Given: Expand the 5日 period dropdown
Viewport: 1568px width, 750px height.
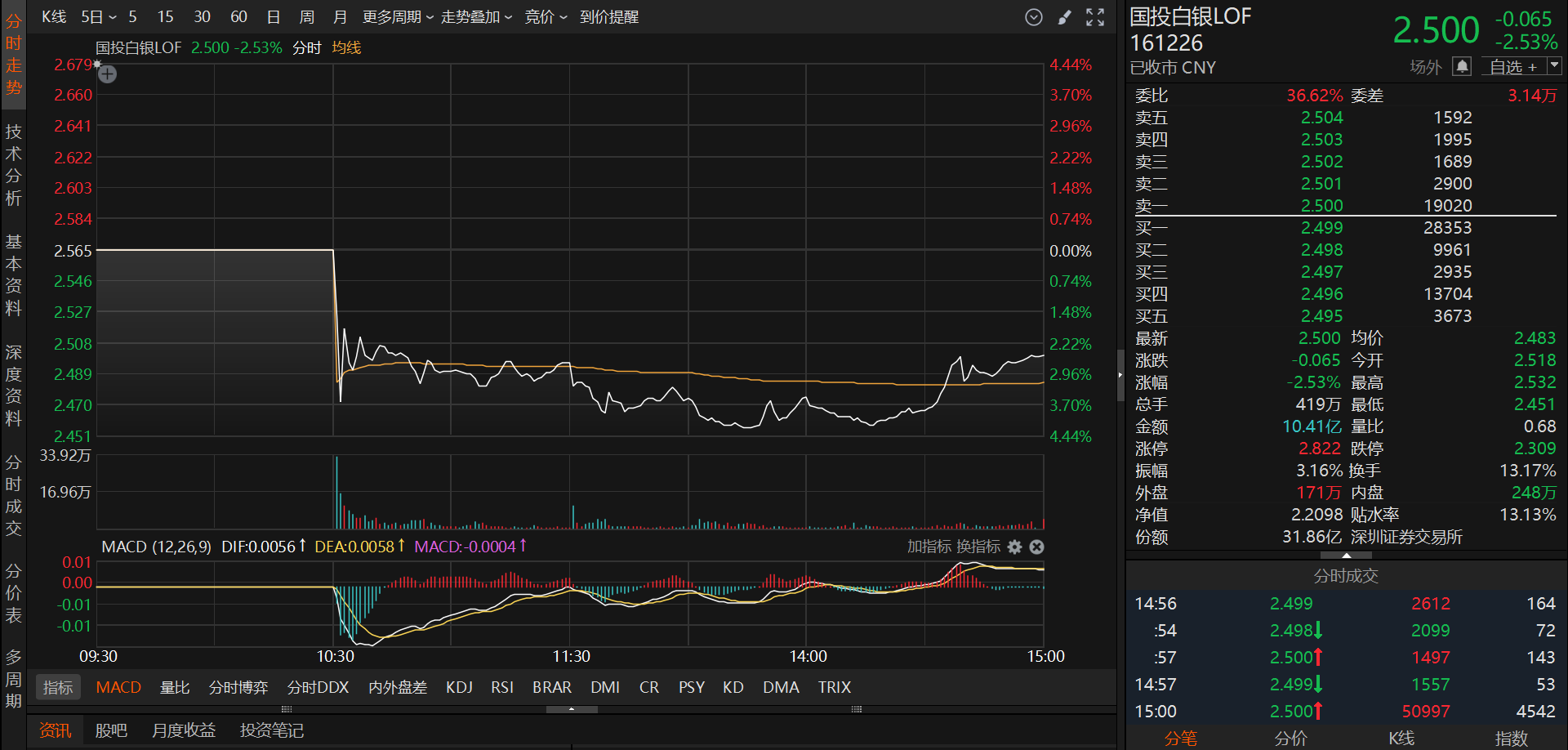Looking at the screenshot, I should tap(99, 17).
